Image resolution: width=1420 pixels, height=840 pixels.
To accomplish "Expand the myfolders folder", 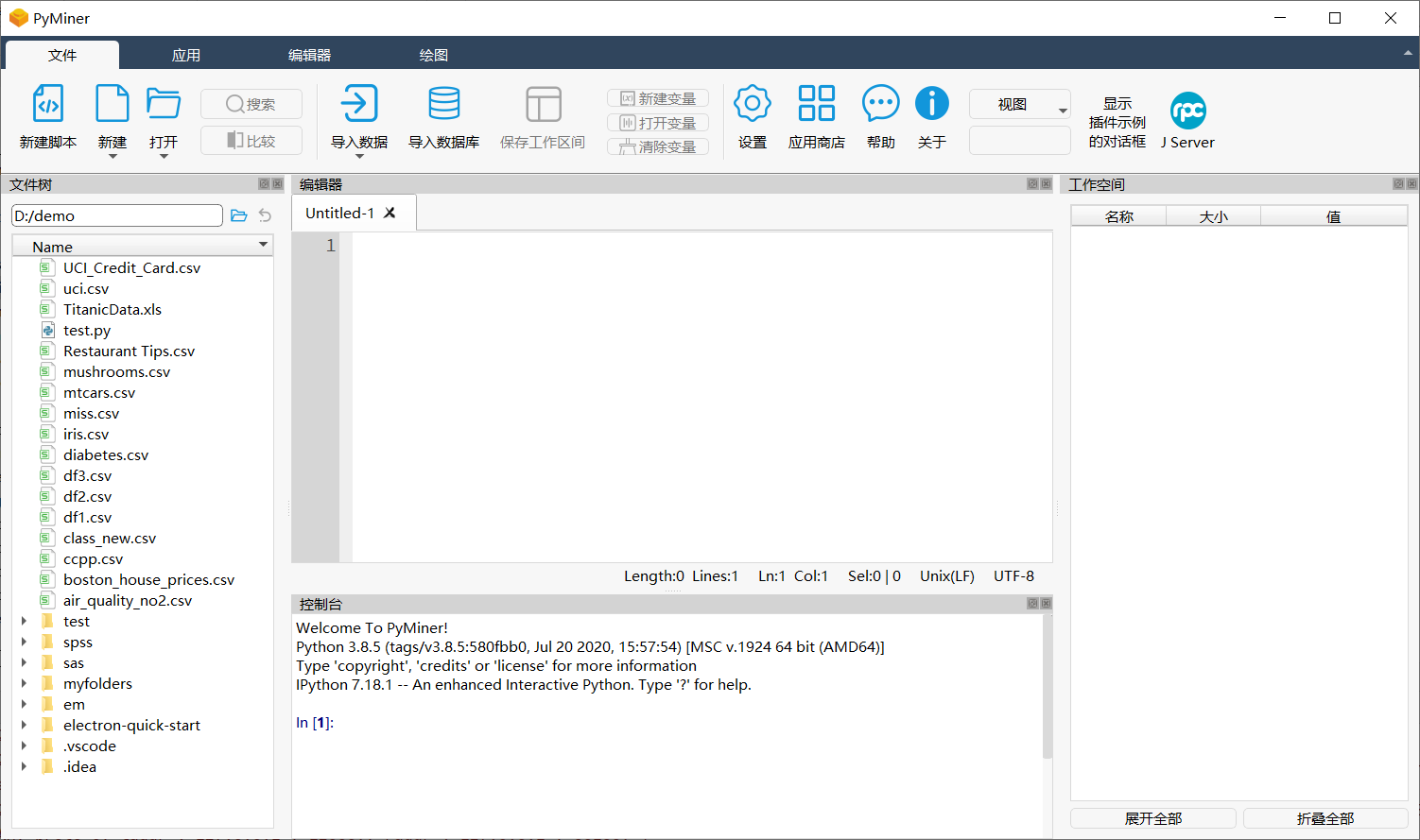I will pos(24,683).
